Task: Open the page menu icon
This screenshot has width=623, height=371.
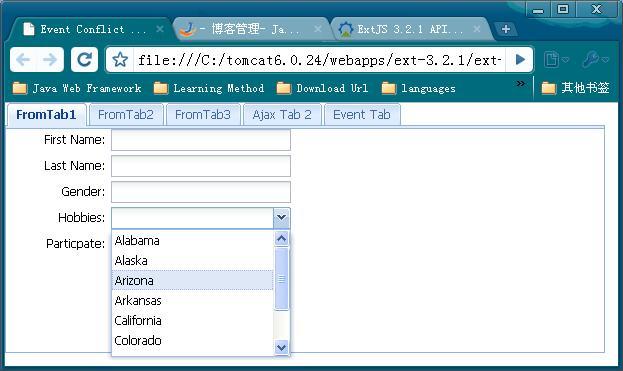Action: (555, 60)
